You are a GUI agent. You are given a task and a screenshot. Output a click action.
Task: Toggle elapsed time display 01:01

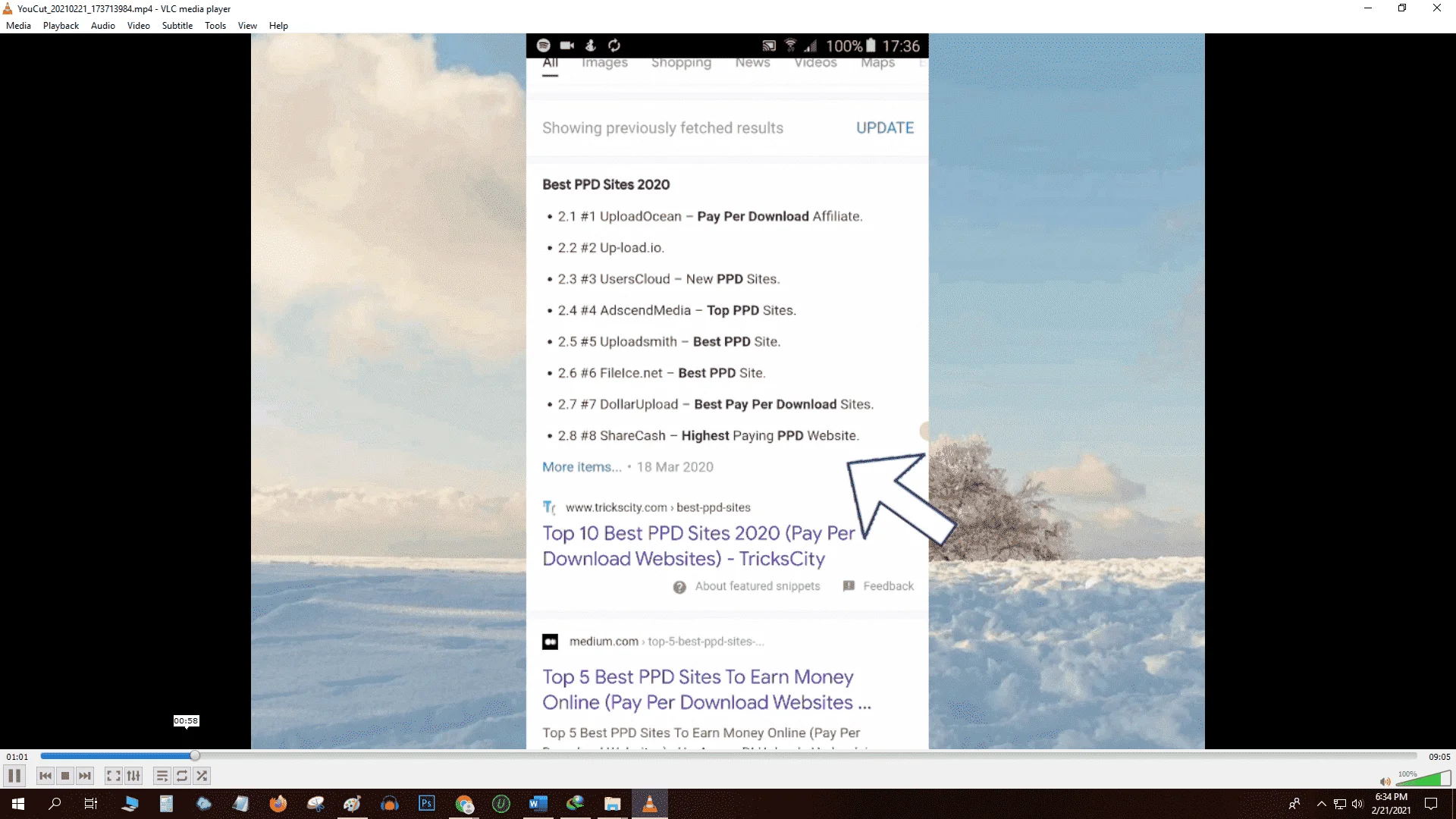pyautogui.click(x=17, y=757)
